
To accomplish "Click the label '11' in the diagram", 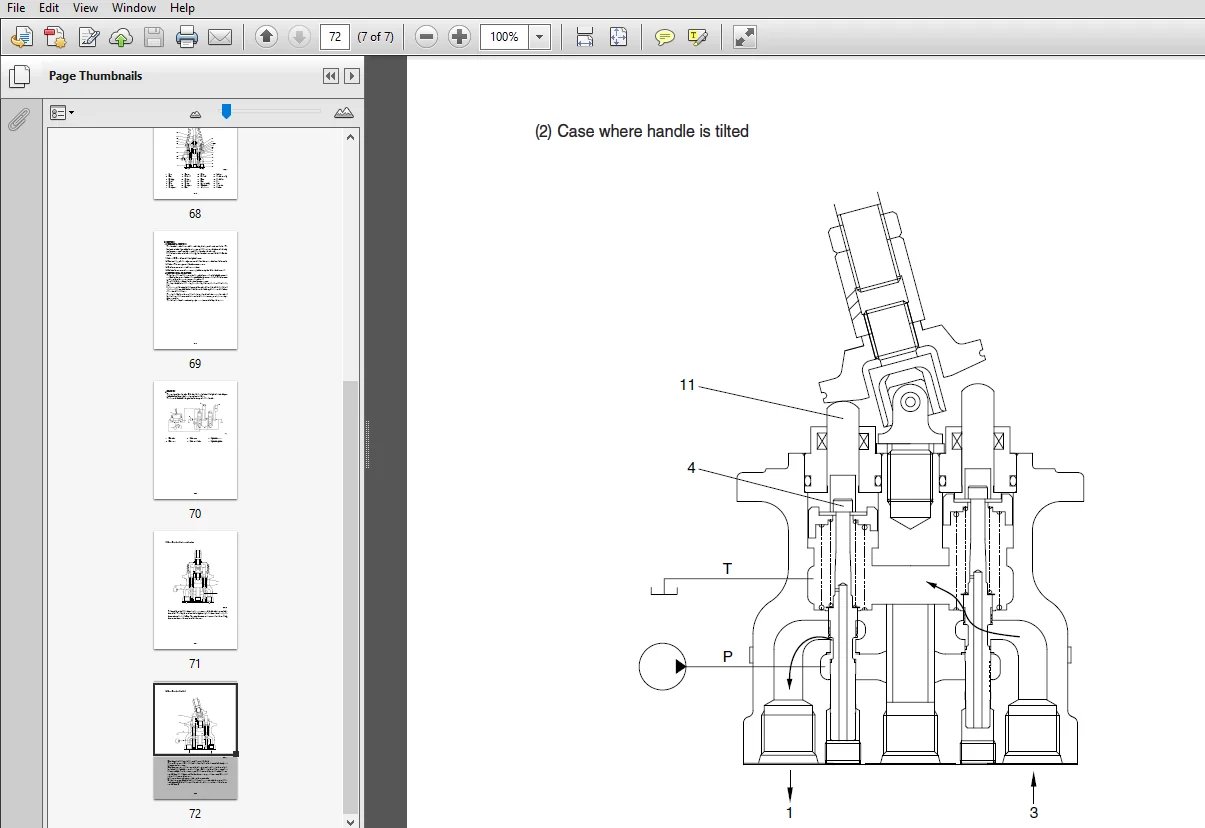I will [687, 385].
